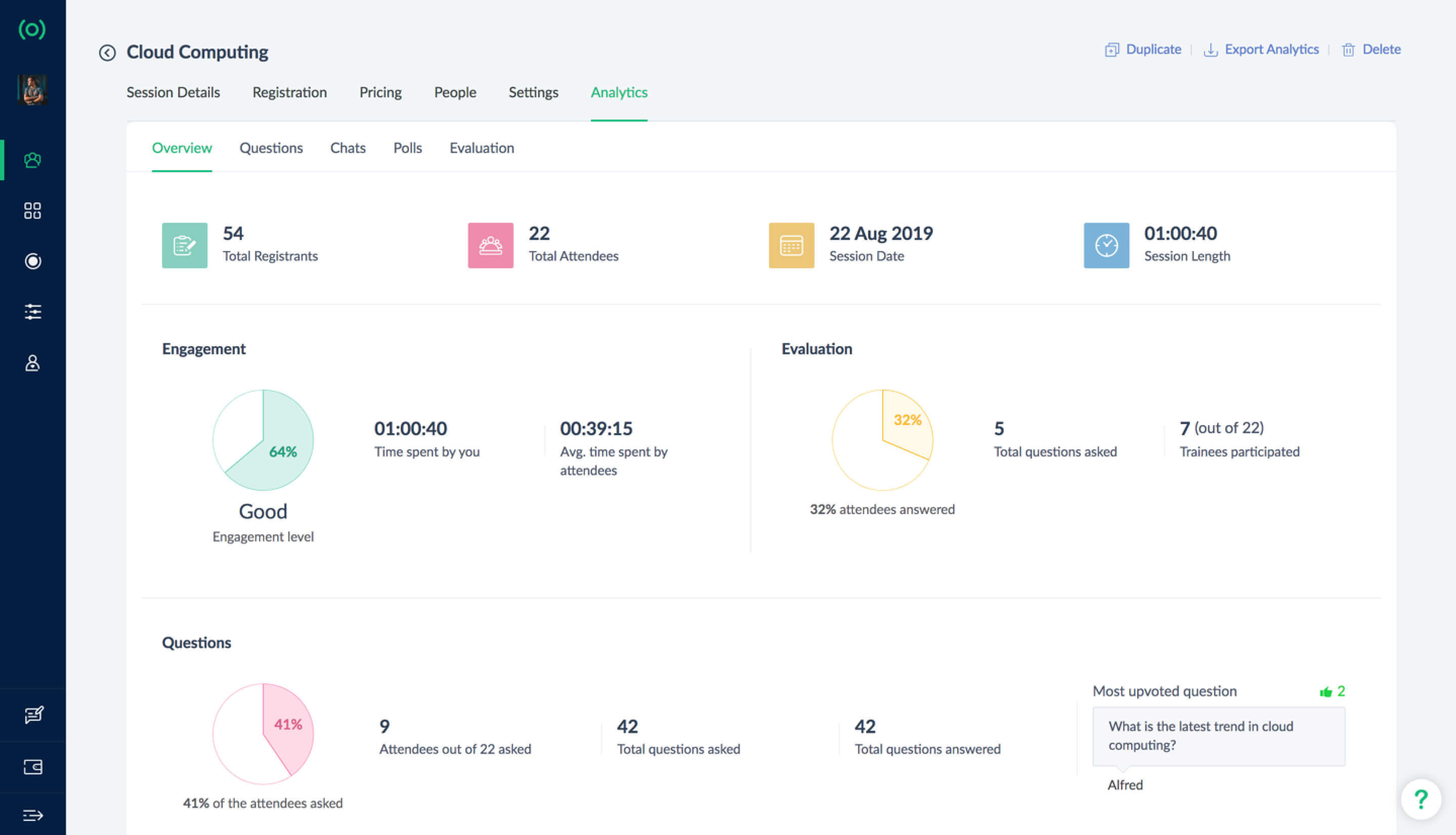1456x835 pixels.
Task: Expand the People navigation section
Action: [x=456, y=92]
